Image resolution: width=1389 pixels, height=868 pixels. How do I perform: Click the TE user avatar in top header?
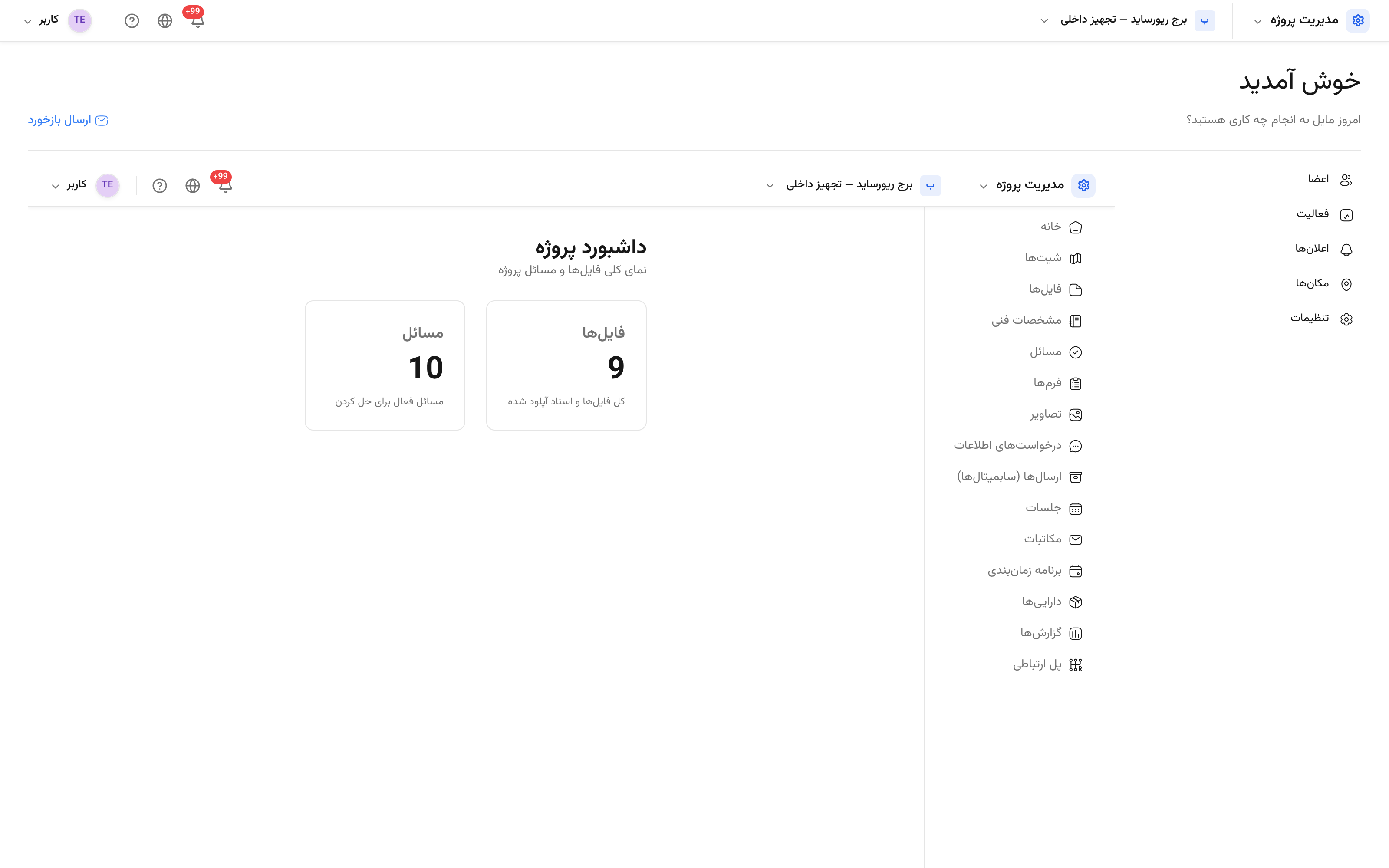(x=80, y=20)
